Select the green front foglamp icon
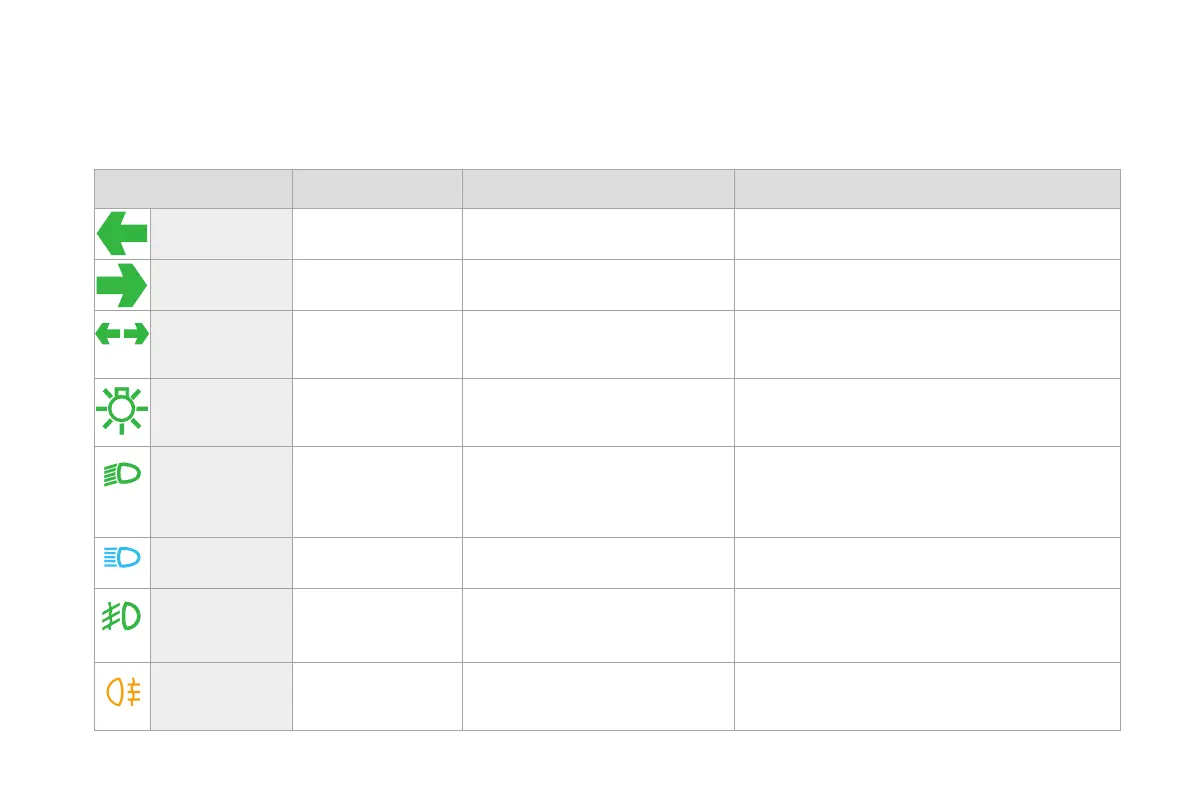1191x794 pixels. [122, 616]
